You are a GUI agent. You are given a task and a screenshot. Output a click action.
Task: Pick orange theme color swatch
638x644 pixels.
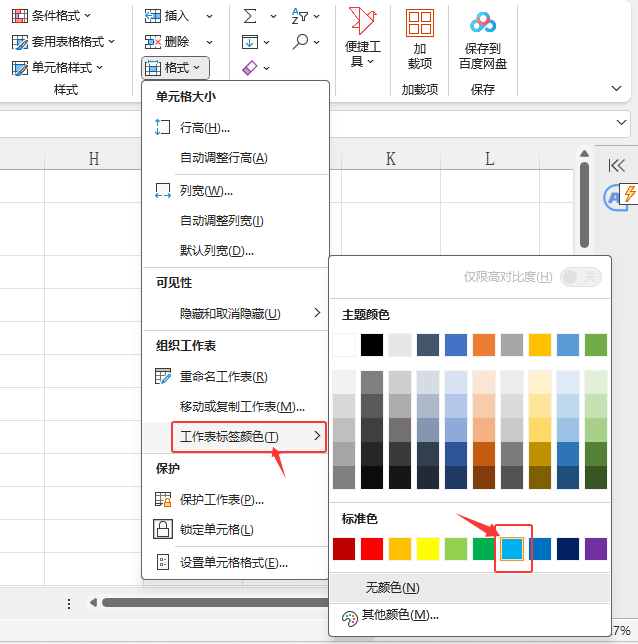(x=484, y=345)
